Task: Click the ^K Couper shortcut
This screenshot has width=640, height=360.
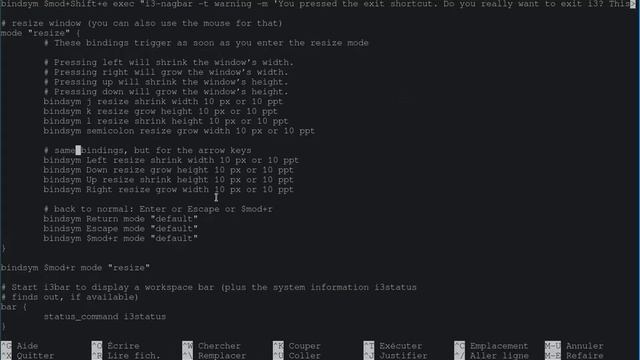Action: click(297, 346)
